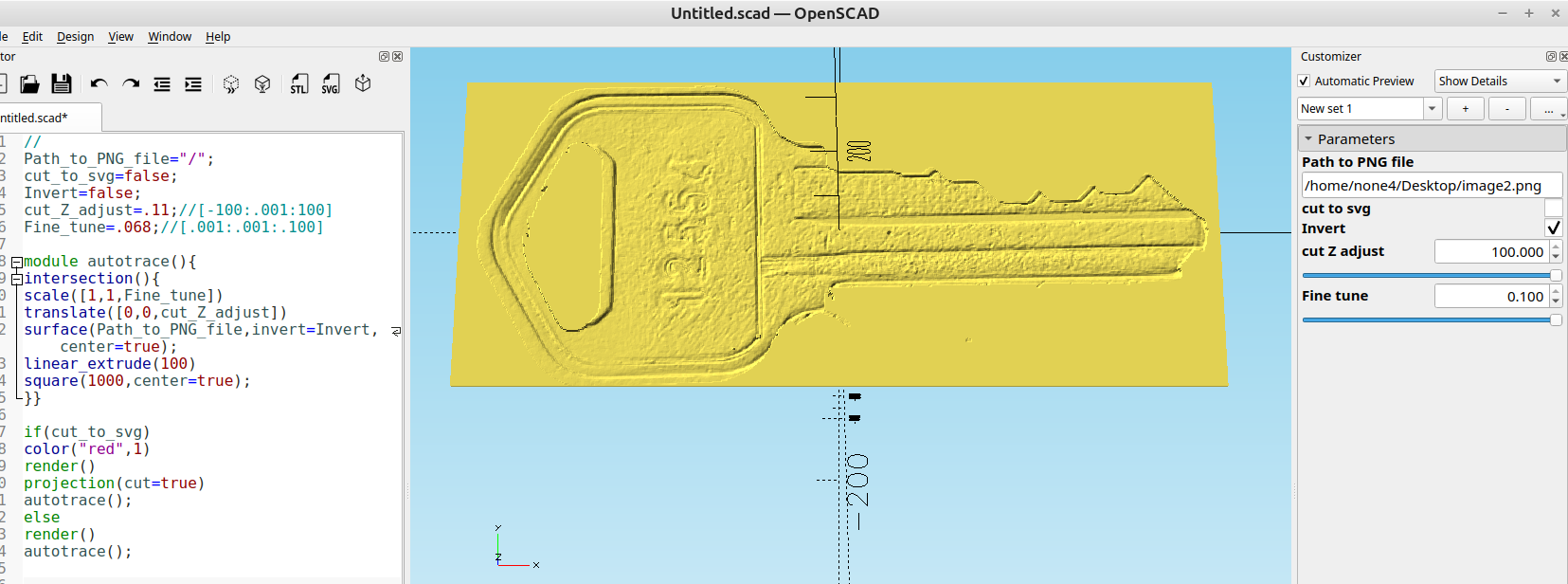Open the Show Details dropdown
1568x584 pixels.
pyautogui.click(x=1499, y=82)
